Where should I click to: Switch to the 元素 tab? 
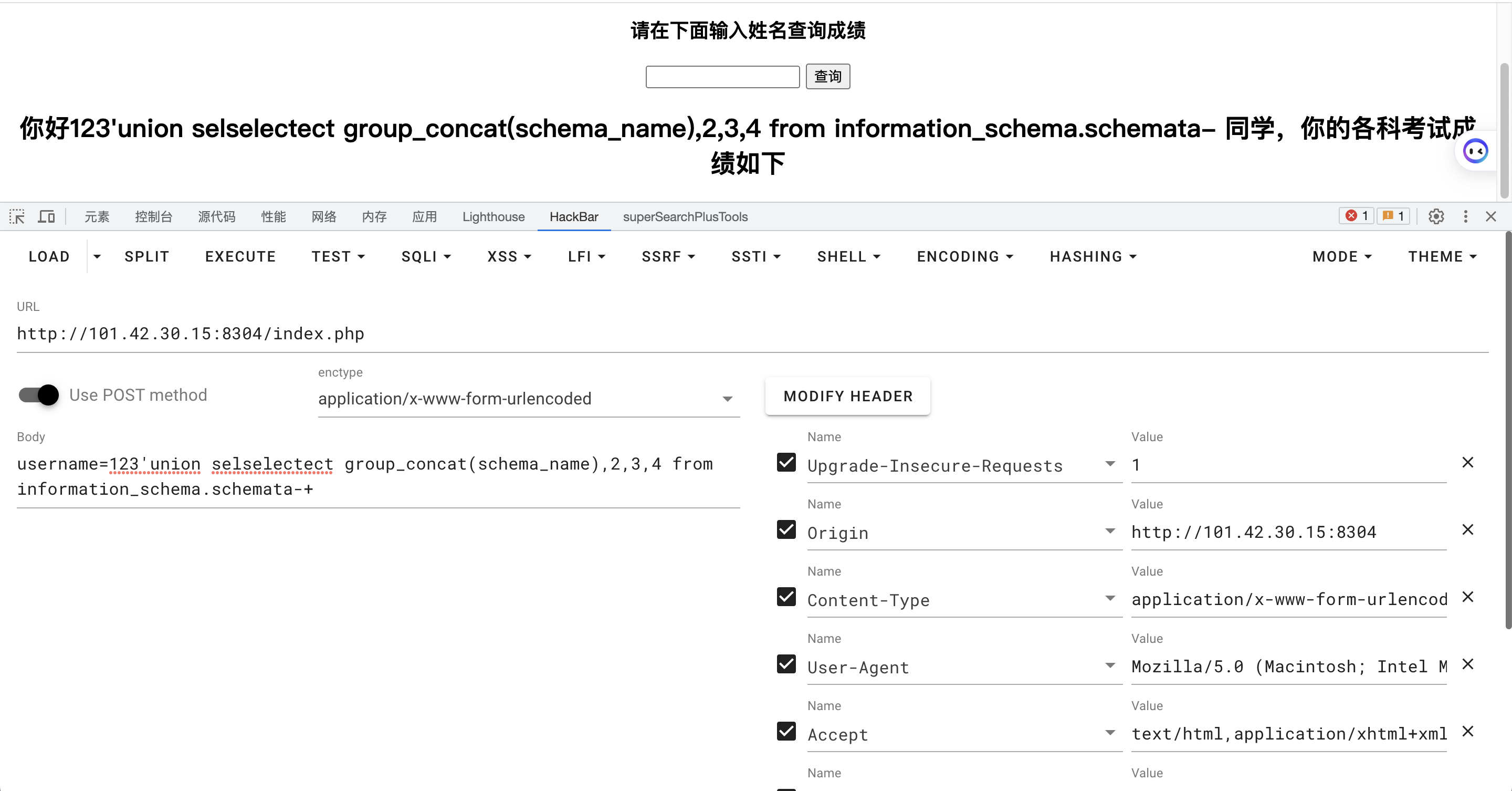97,217
